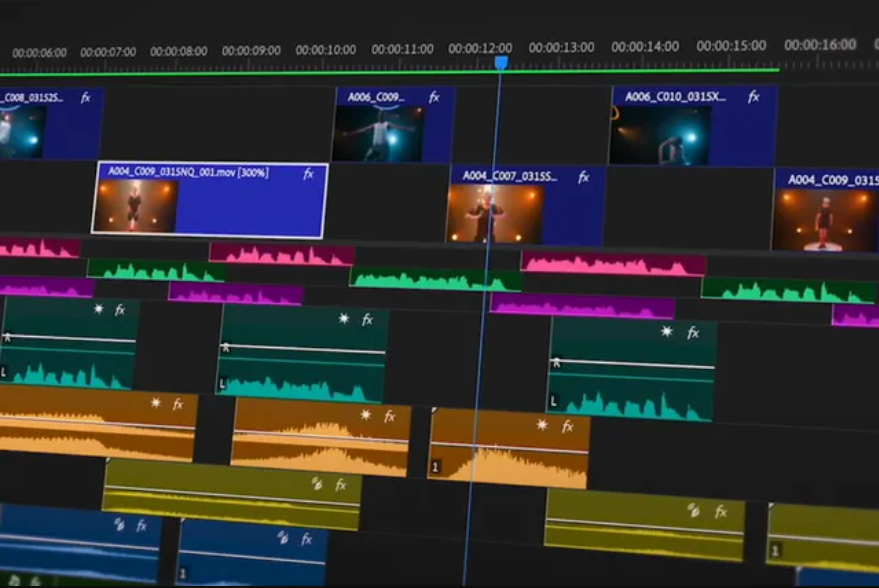
Task: Click the A004_C007_0315S clip name
Action: pos(510,176)
